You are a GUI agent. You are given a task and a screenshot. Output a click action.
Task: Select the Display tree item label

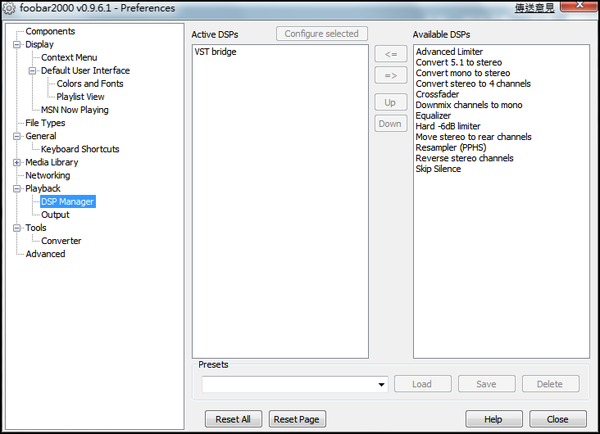[39, 44]
